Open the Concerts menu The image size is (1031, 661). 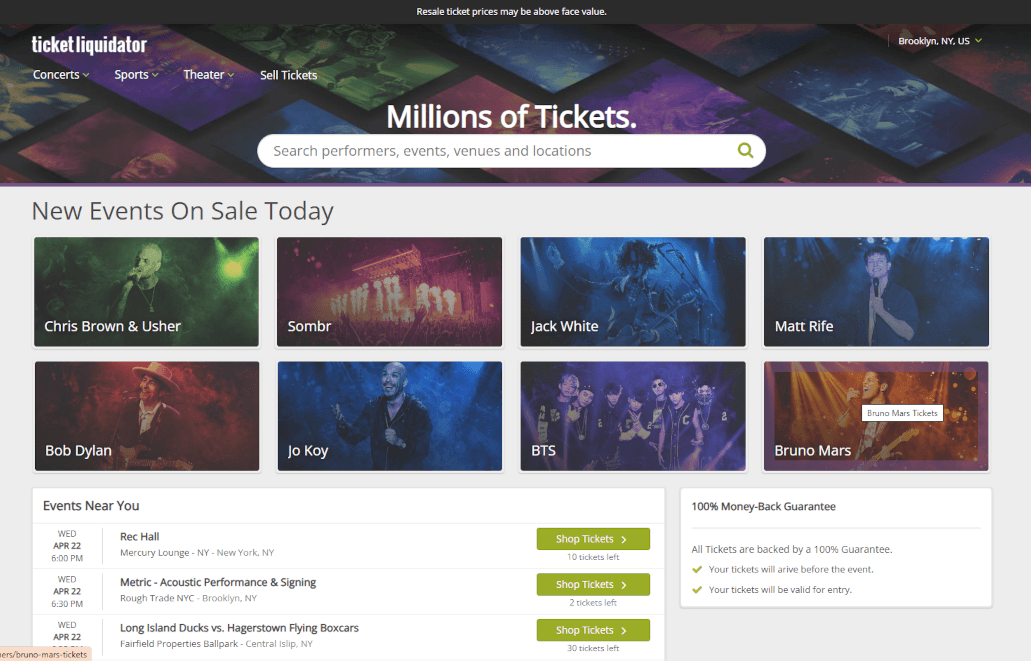click(x=61, y=75)
